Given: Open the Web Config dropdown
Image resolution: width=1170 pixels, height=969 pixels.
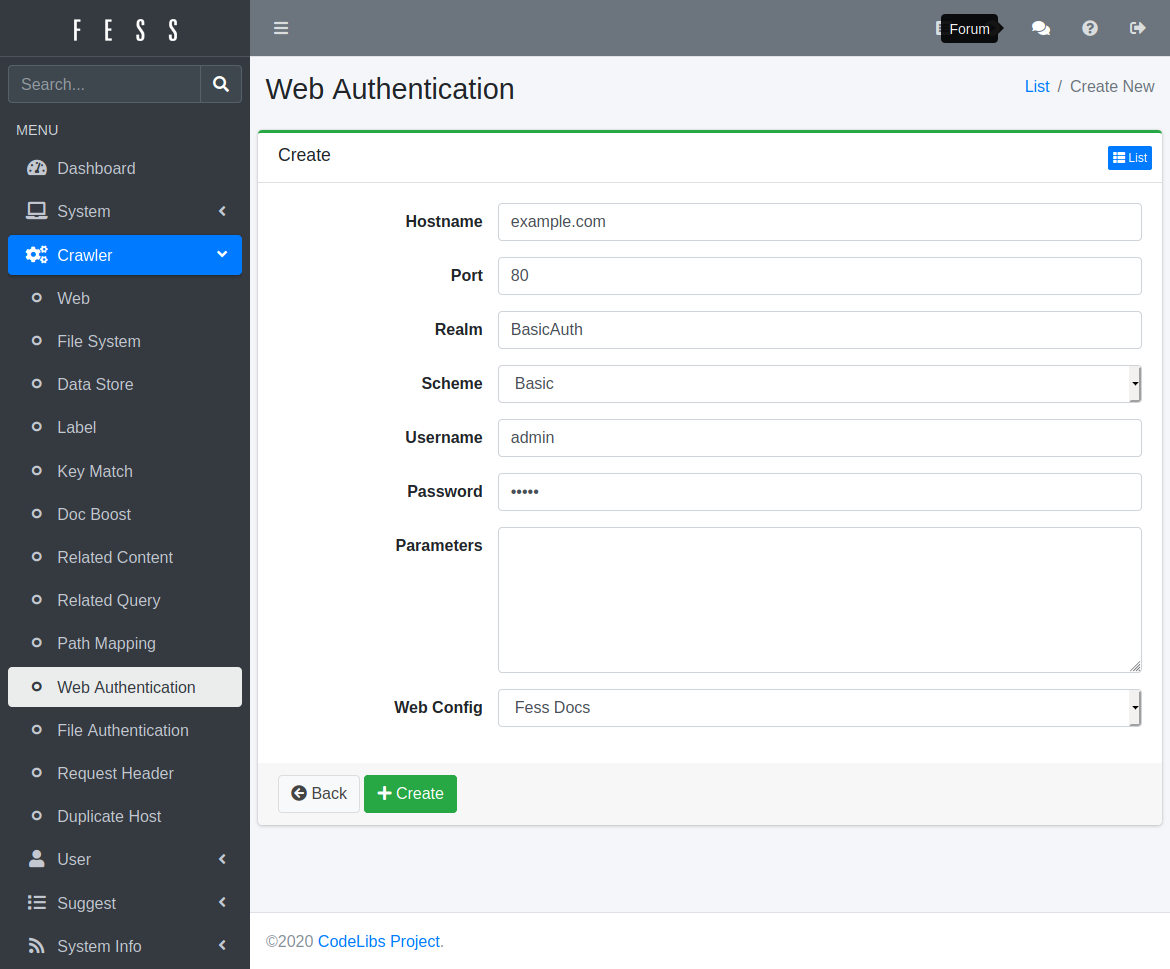Looking at the screenshot, I should tap(819, 708).
